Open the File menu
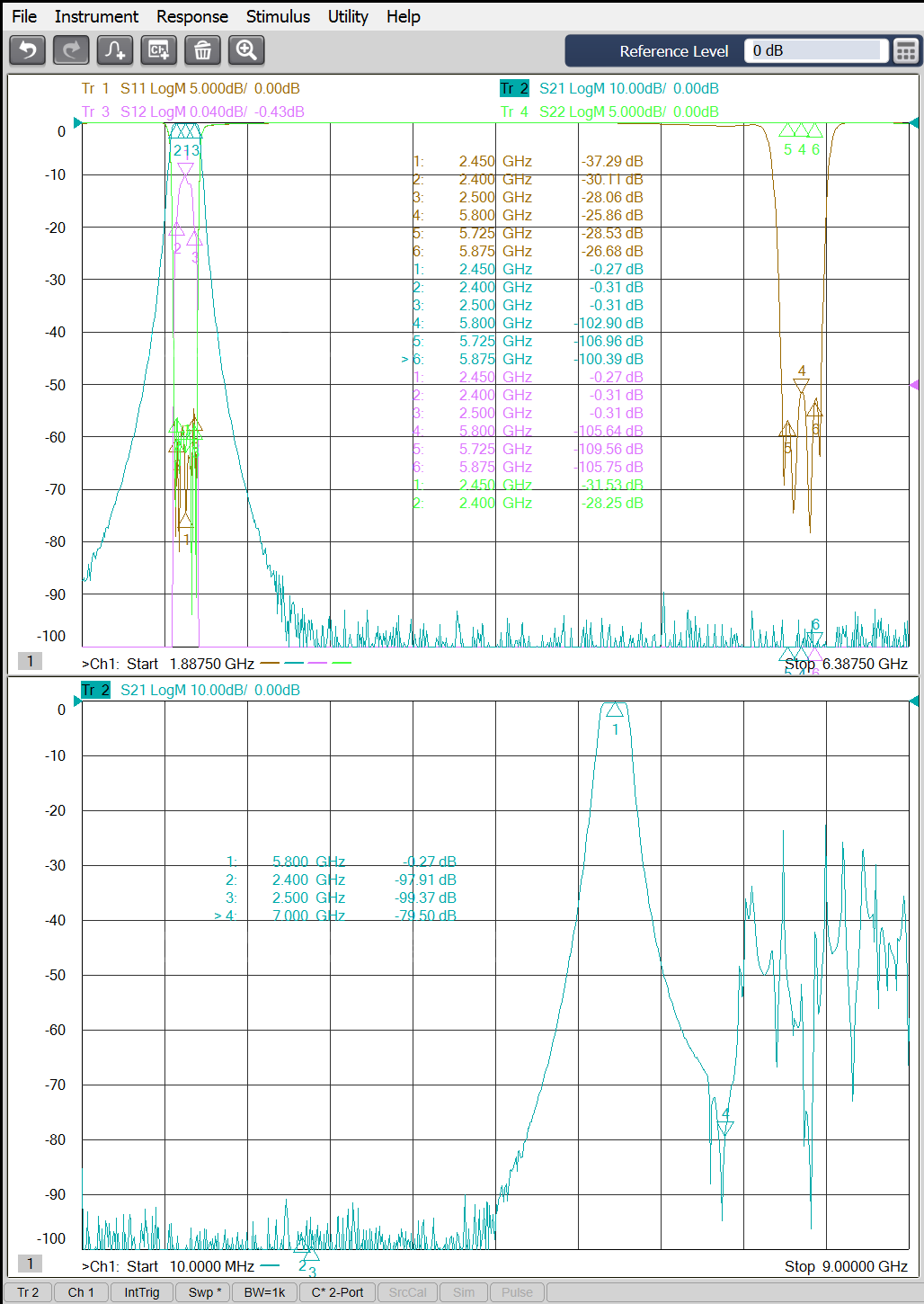Viewport: 924px width, 1304px height. pyautogui.click(x=24, y=16)
